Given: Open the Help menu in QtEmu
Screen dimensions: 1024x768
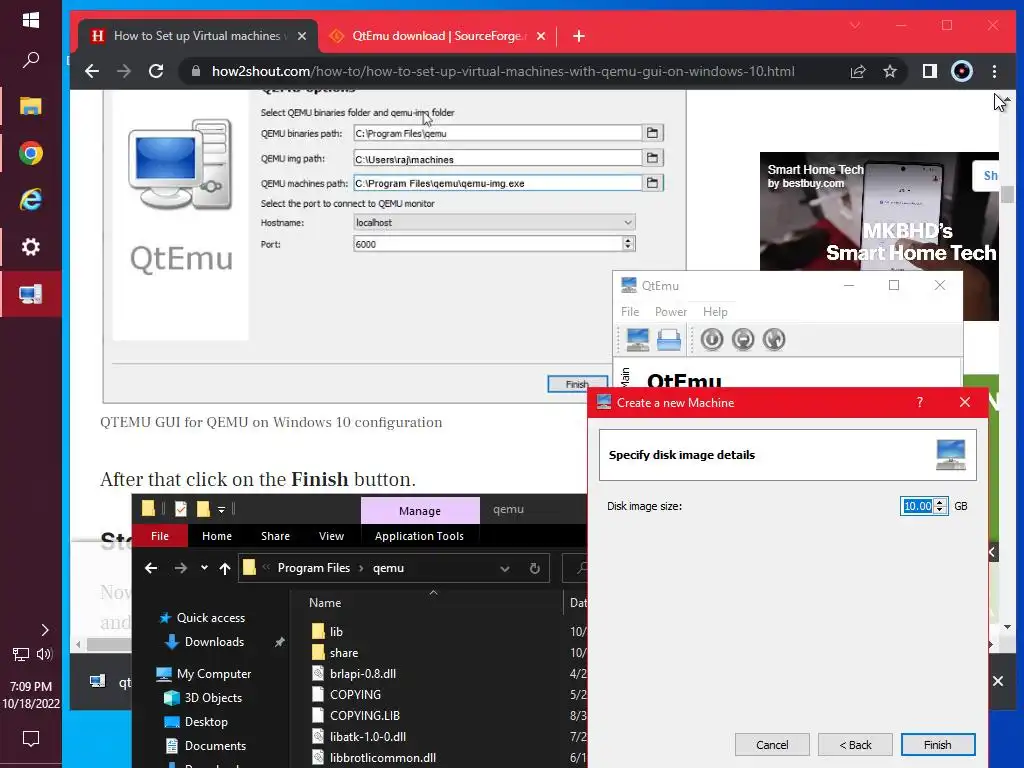Looking at the screenshot, I should click(x=715, y=312).
